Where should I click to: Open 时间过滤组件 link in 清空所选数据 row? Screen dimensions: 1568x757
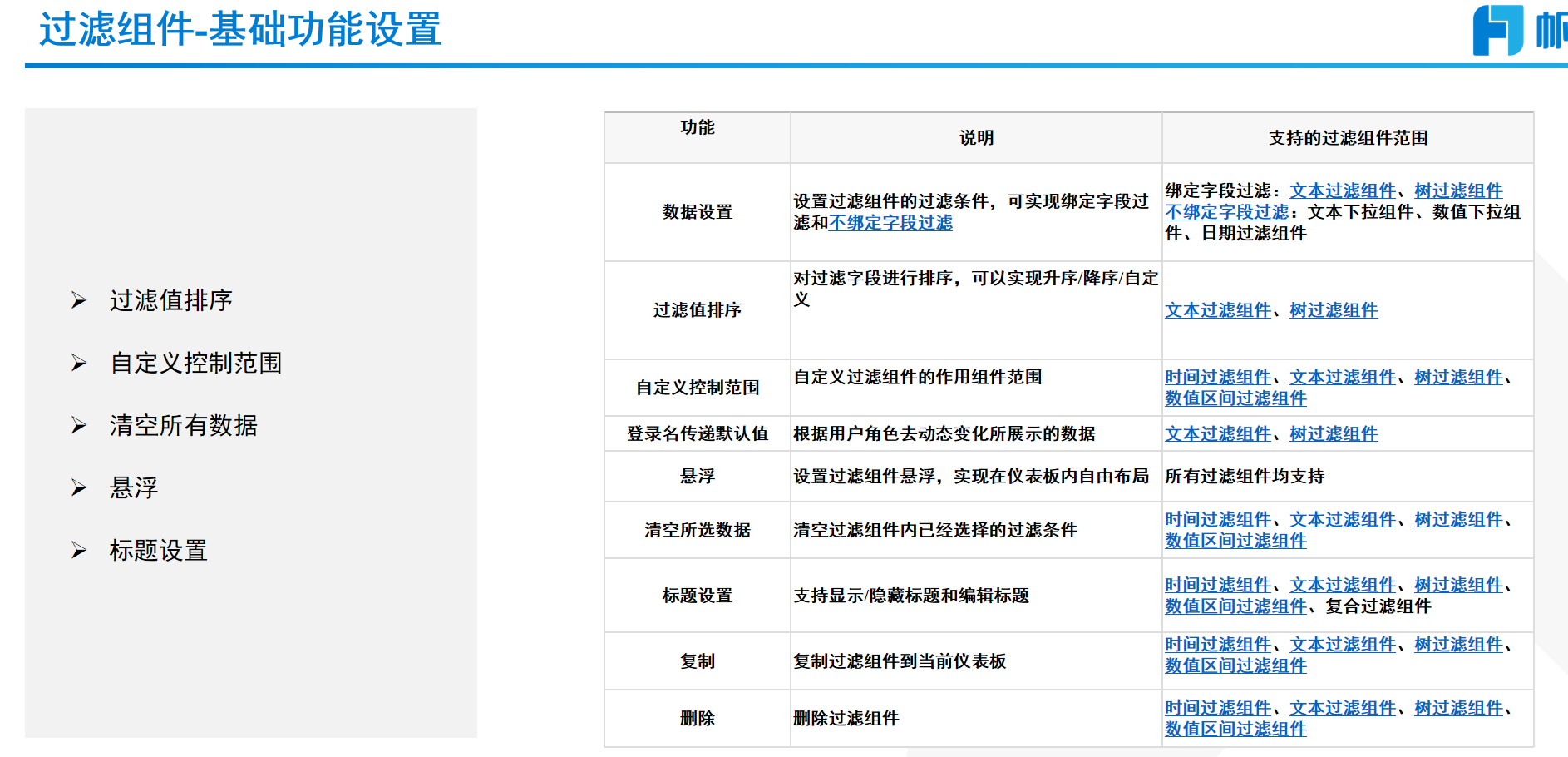click(x=1218, y=519)
